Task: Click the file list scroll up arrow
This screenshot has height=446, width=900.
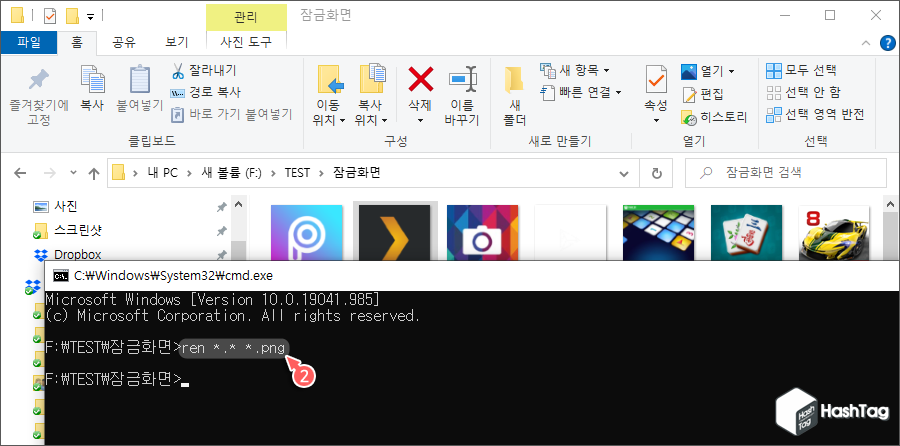Action: tap(891, 203)
